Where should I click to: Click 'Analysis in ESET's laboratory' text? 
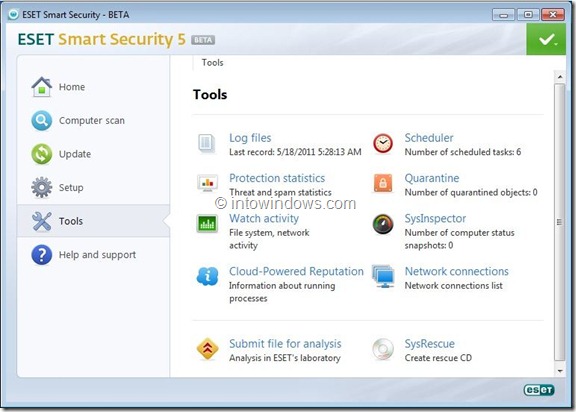point(285,358)
